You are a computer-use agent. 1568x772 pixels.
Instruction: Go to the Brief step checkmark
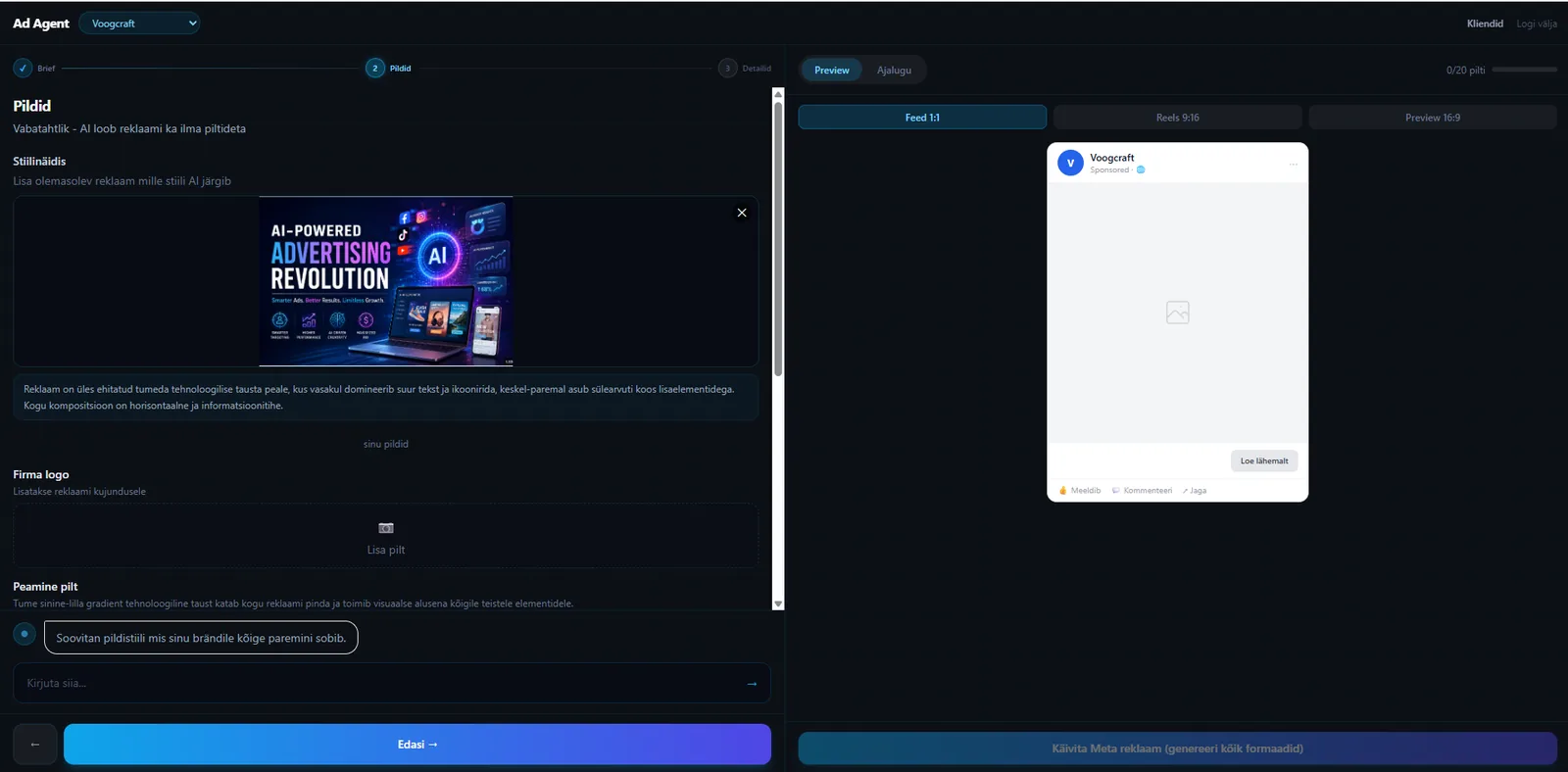[x=23, y=69]
